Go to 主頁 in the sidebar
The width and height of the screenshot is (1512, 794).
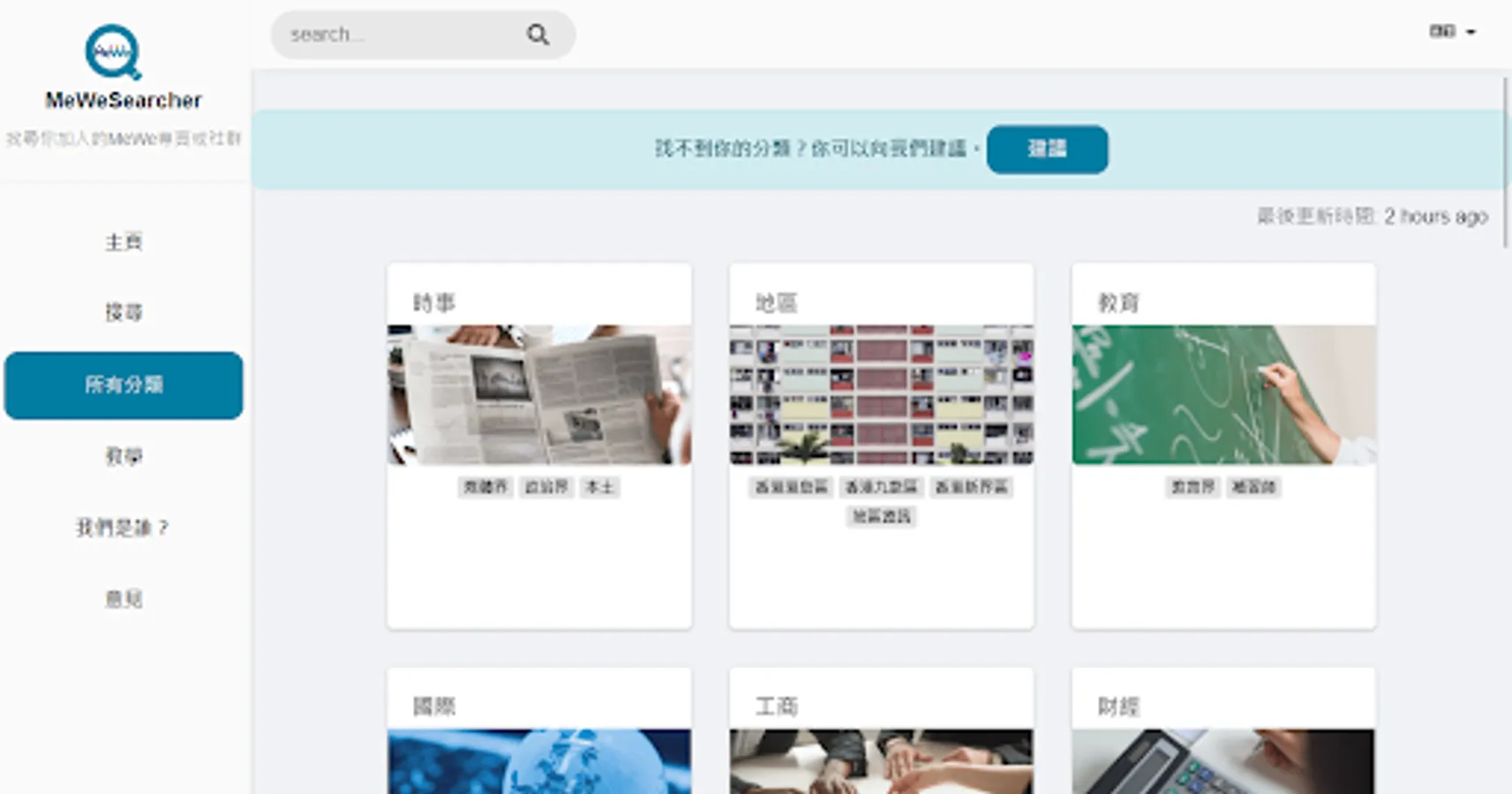[x=124, y=242]
